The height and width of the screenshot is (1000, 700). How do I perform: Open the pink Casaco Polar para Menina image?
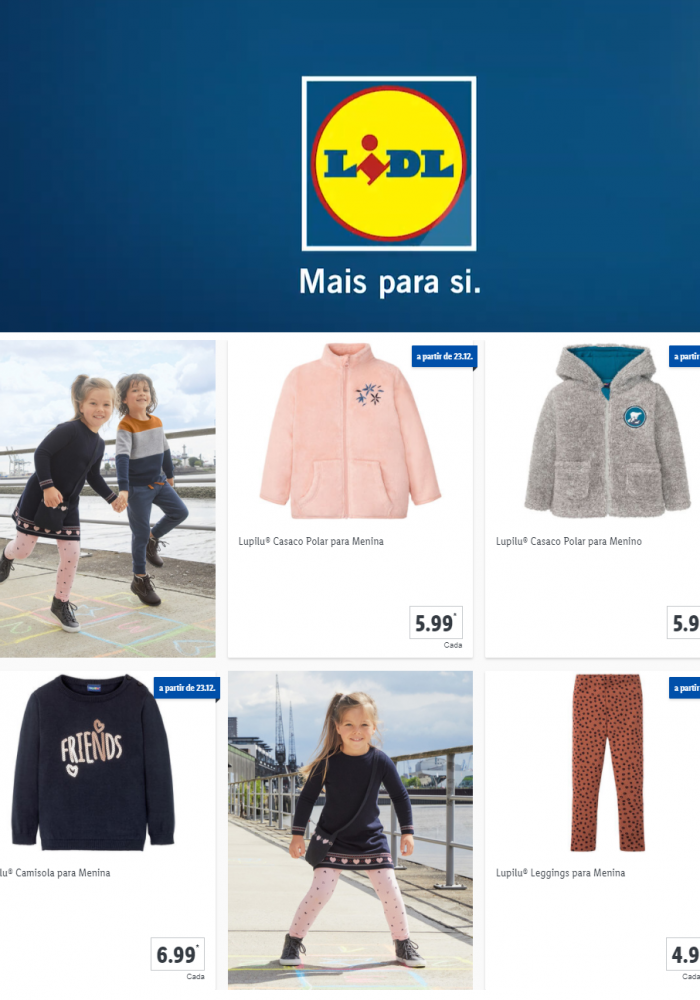tap(350, 432)
